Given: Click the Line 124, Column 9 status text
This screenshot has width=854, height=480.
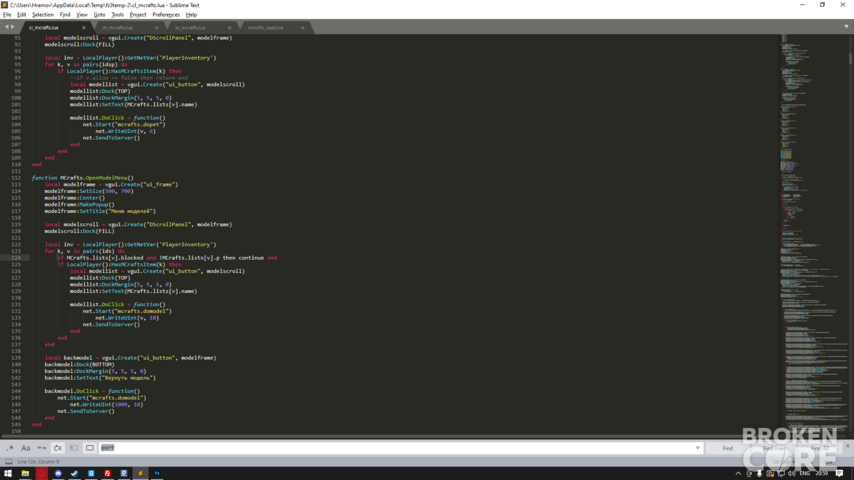Looking at the screenshot, I should coord(38,461).
